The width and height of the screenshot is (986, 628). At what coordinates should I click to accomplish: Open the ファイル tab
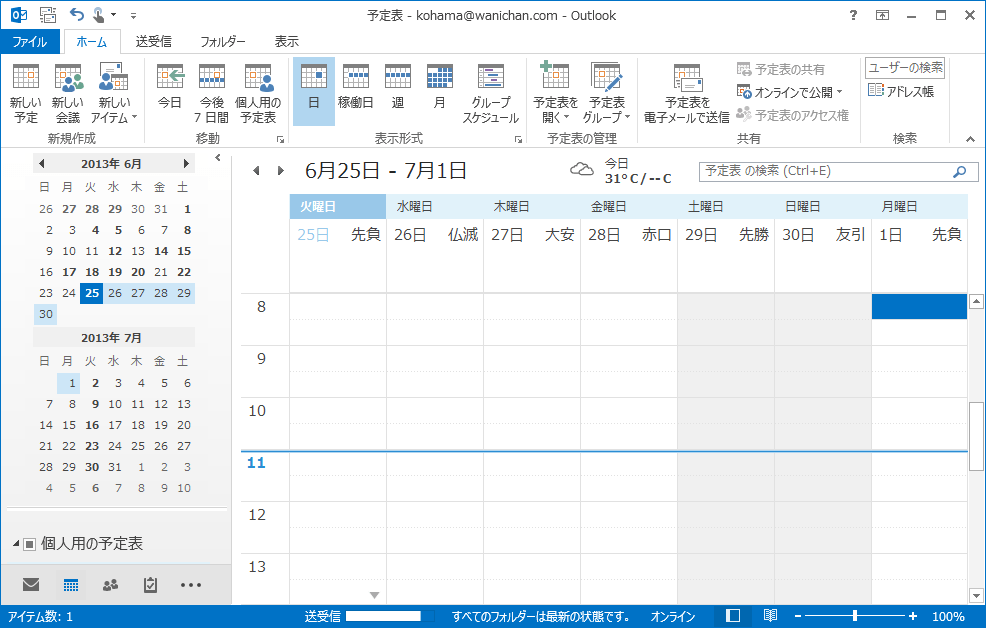coord(30,41)
